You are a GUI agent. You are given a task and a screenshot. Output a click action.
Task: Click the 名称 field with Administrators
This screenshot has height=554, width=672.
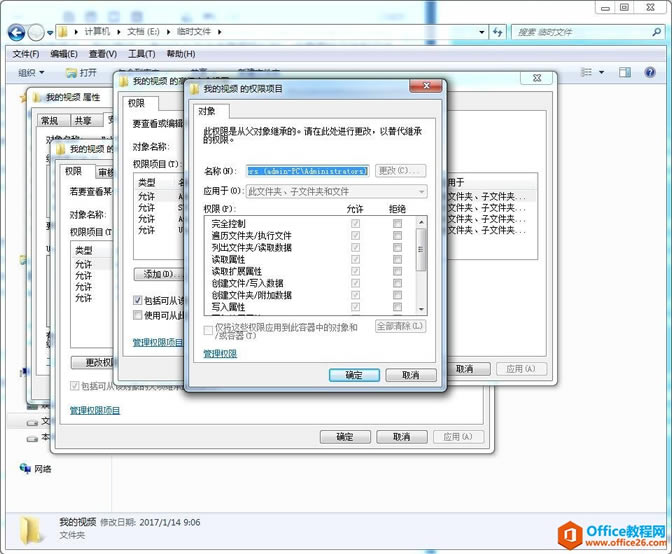(308, 171)
